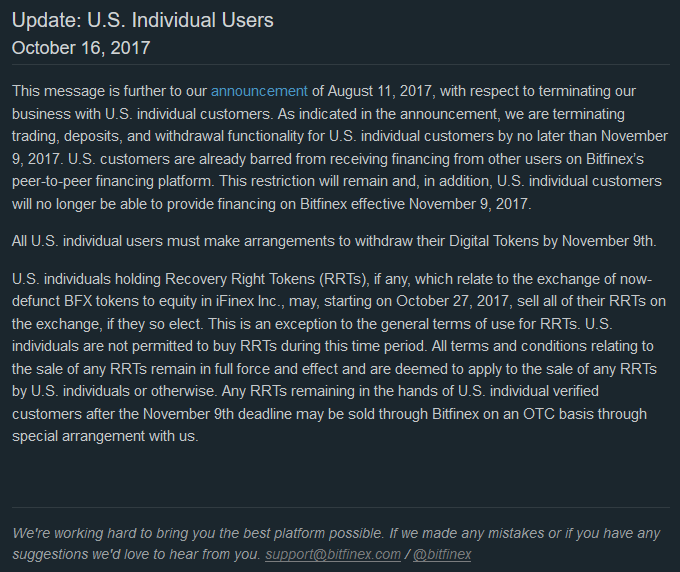Open the @bitfinex Twitter handle link

point(442,555)
